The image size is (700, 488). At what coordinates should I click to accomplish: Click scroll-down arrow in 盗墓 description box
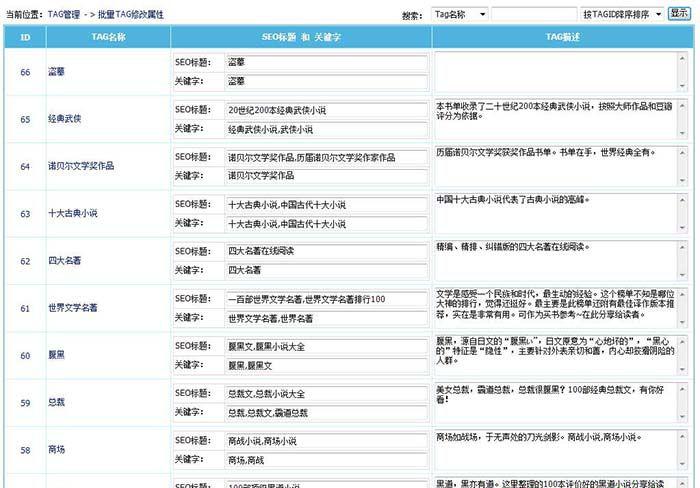click(682, 86)
